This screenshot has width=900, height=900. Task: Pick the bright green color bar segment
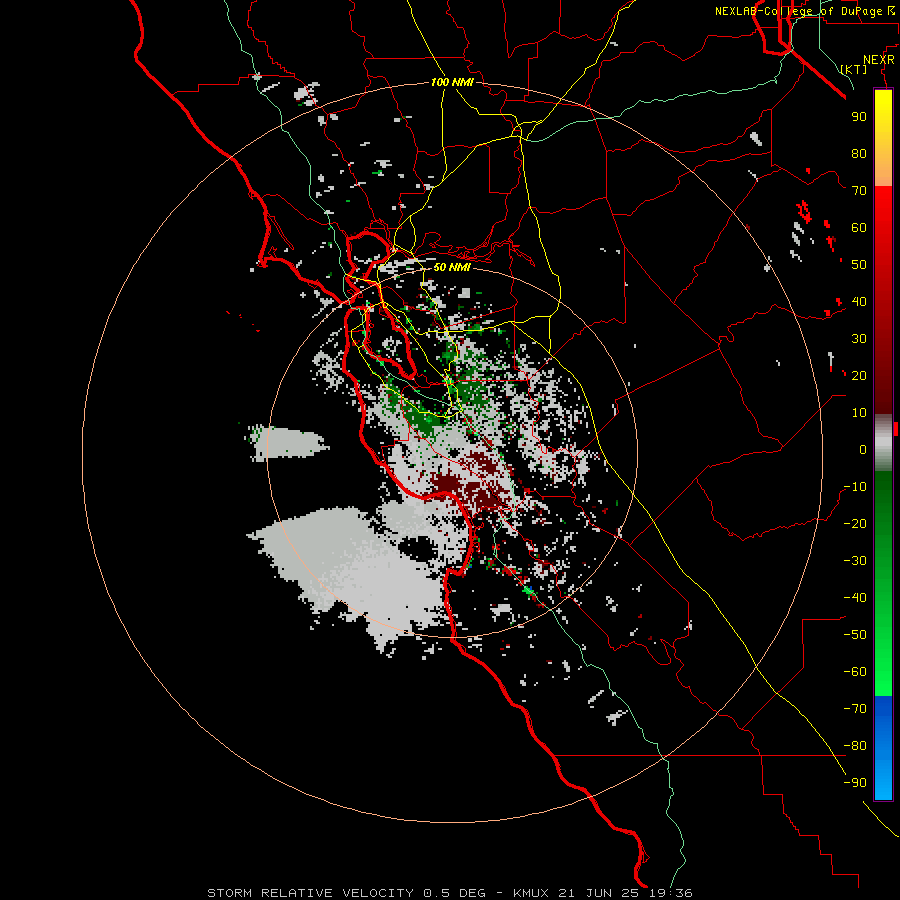(x=883, y=654)
